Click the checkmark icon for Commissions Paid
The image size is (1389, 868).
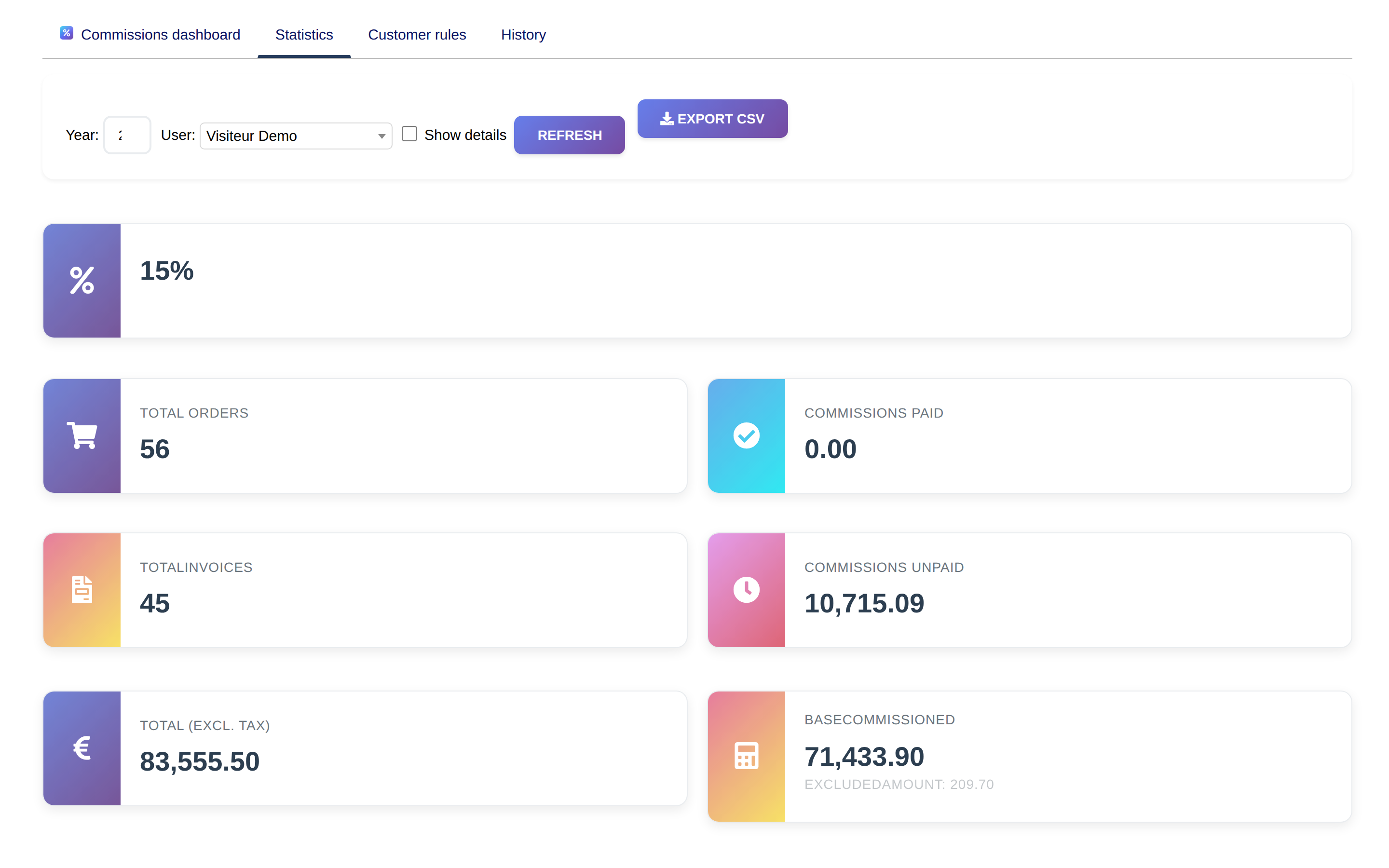(746, 435)
